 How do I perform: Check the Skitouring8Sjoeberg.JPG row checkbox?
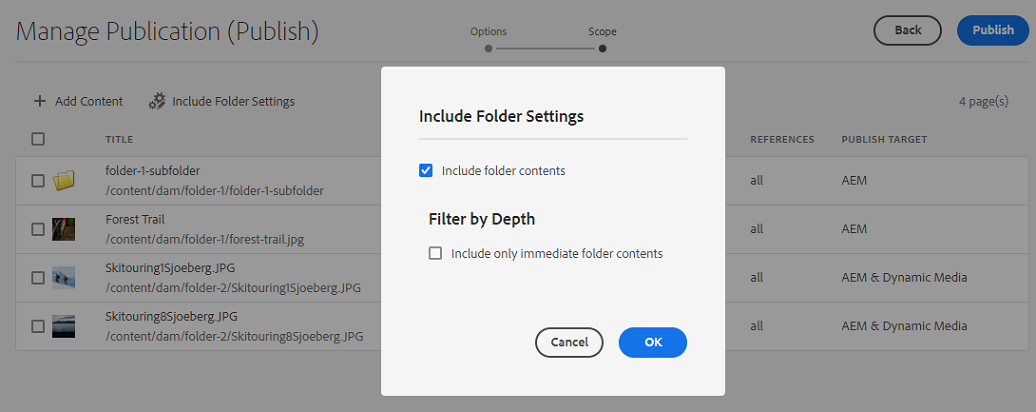38,326
